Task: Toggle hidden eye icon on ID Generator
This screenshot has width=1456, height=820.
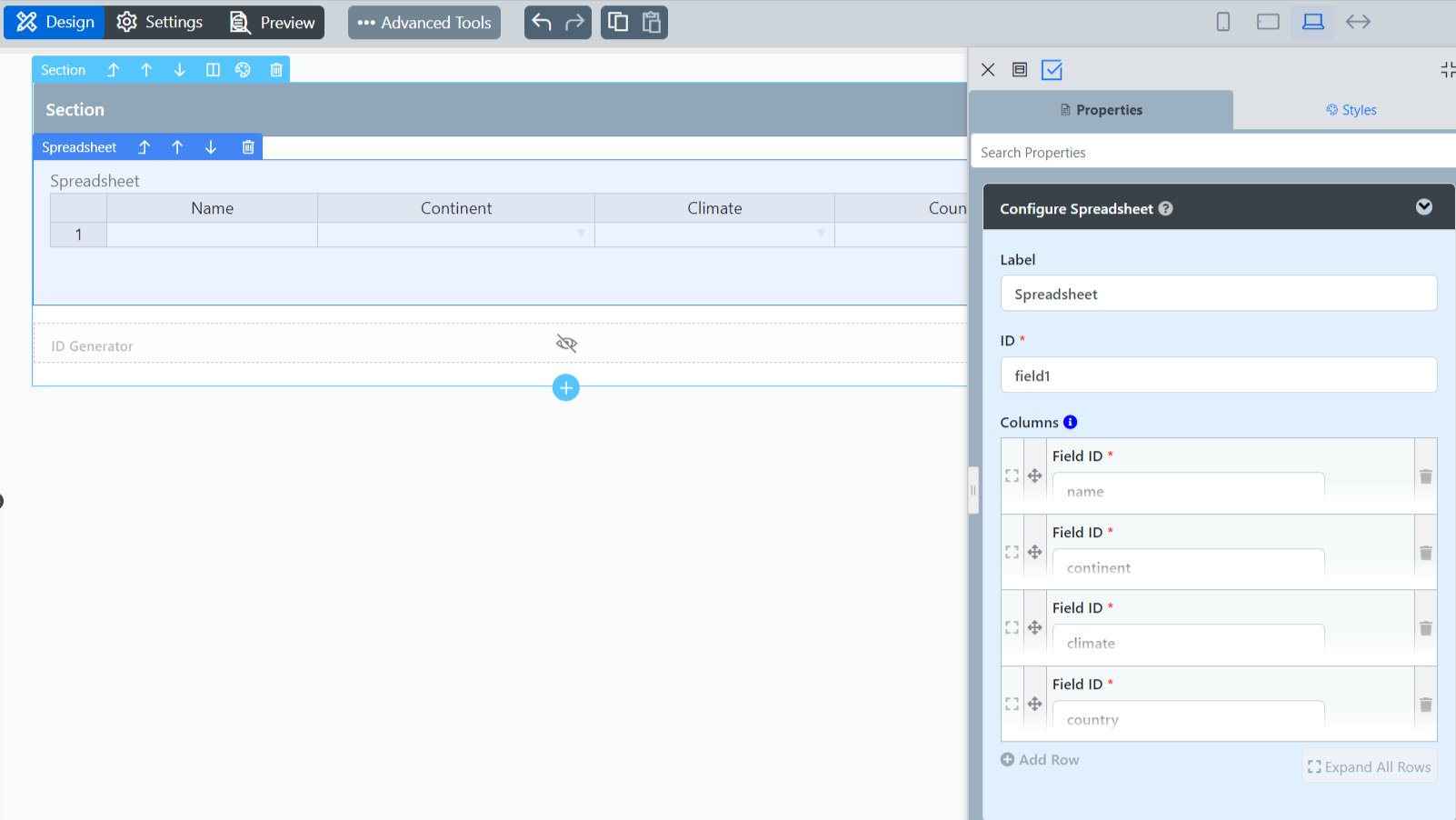Action: [x=566, y=344]
